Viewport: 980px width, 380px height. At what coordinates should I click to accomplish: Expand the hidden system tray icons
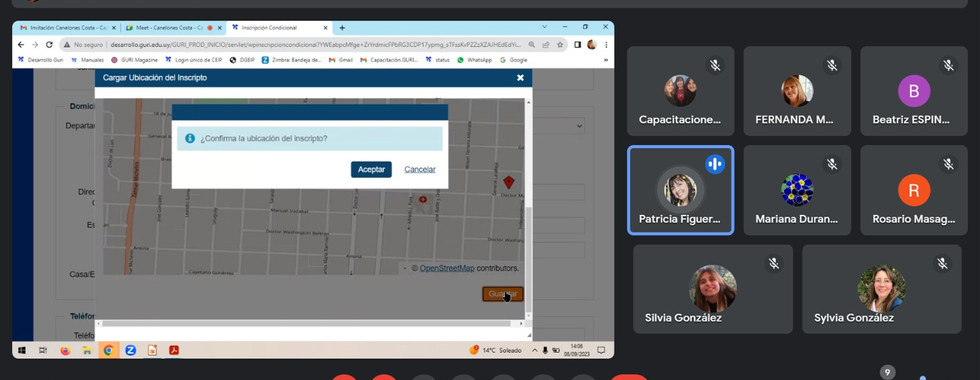[534, 350]
